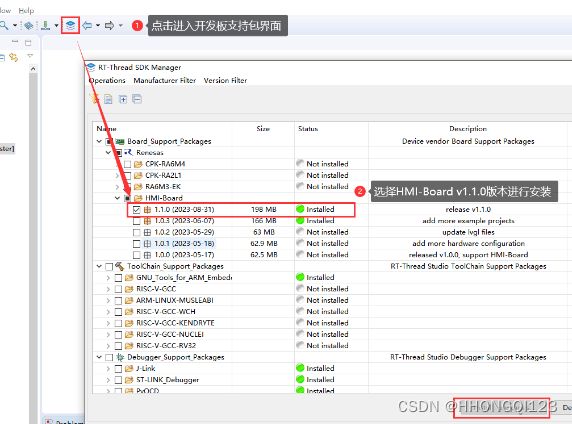Click the Board_Support_Packages board icon

click(120, 141)
